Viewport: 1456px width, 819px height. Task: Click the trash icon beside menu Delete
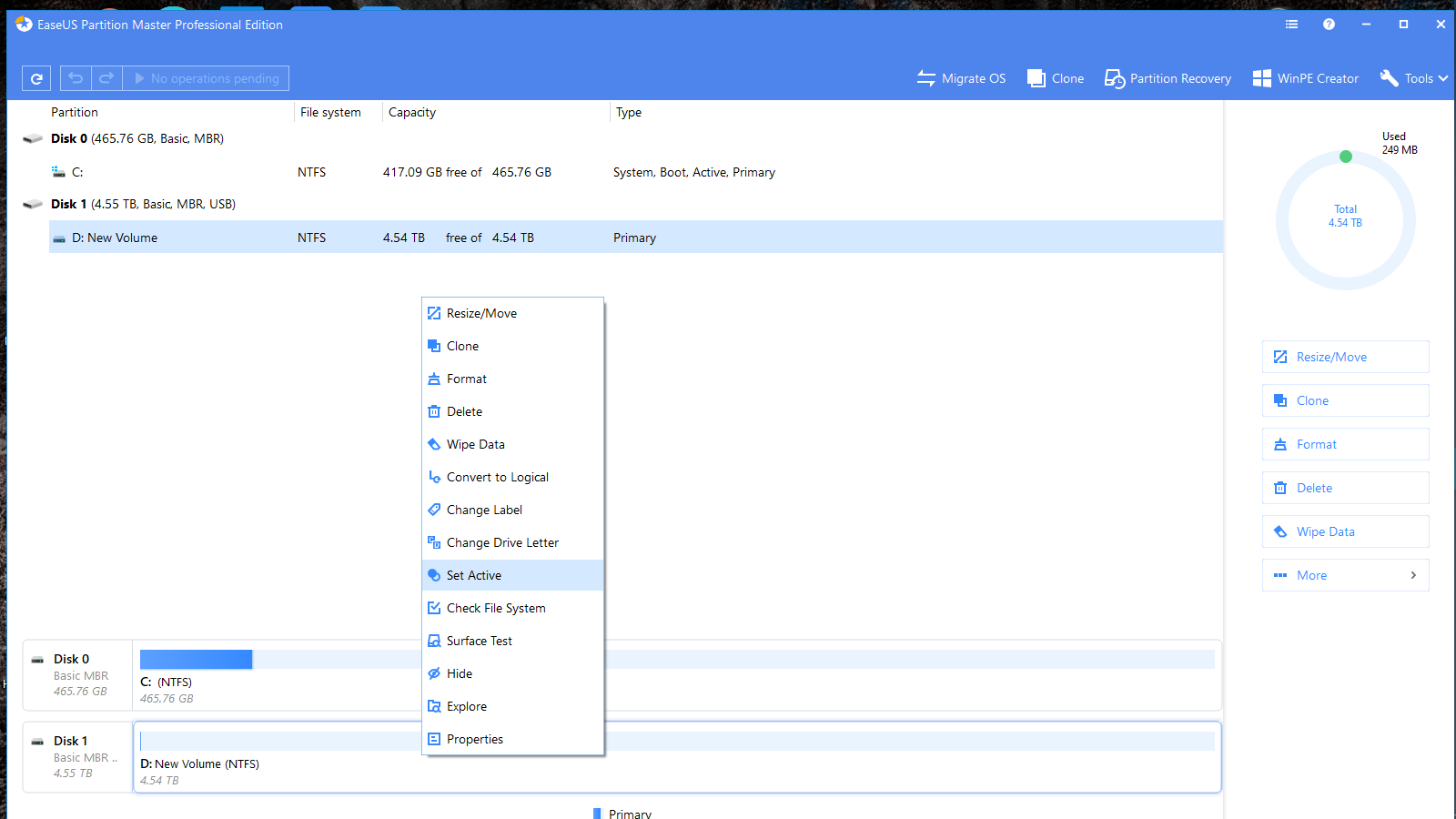point(434,411)
